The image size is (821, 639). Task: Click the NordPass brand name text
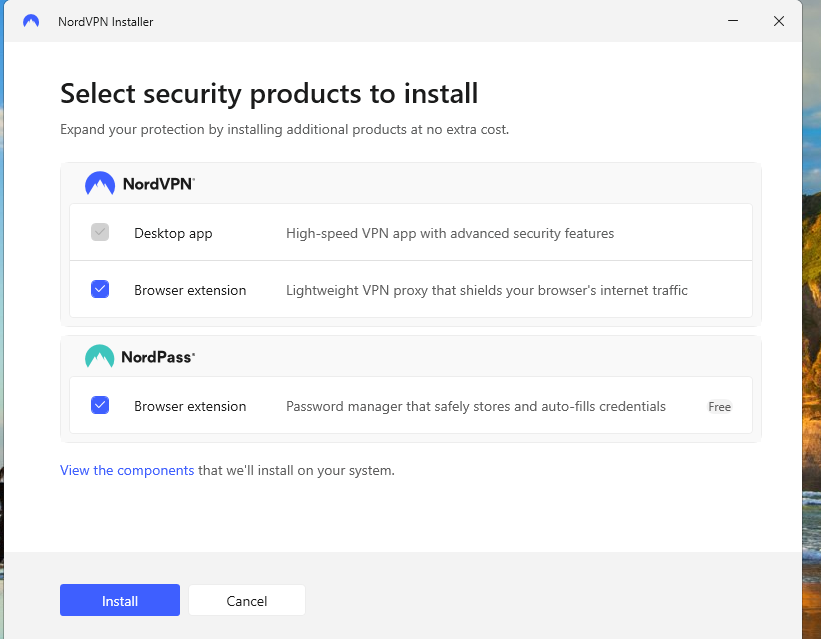[x=158, y=357]
